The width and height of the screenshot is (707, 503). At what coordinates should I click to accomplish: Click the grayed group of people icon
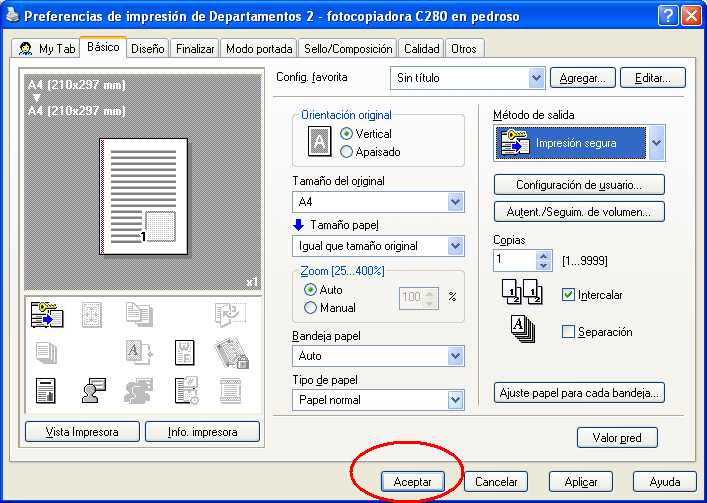pyautogui.click(x=139, y=391)
